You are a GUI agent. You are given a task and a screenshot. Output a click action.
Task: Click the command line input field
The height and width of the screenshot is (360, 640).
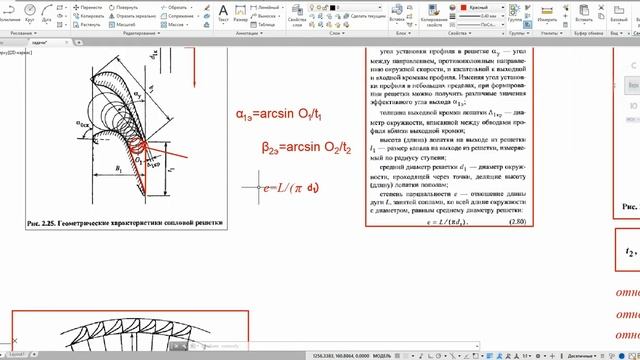[x=335, y=346]
